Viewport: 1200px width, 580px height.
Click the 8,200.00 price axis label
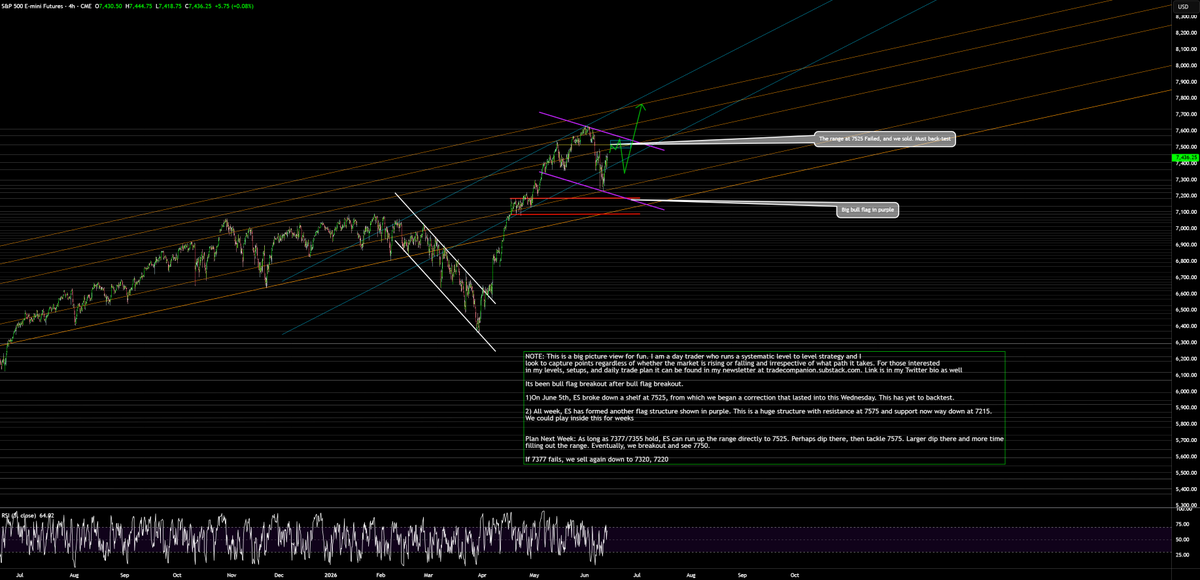[1185, 32]
